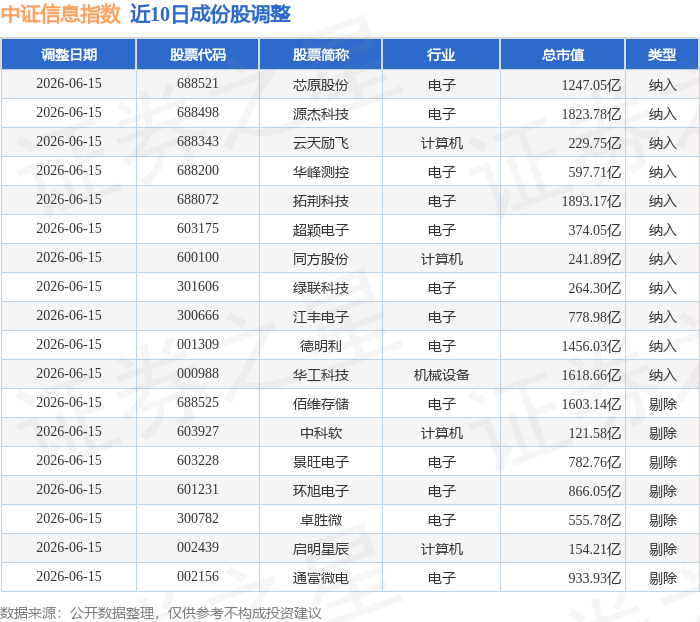Click the 近10日成份股调整 heading

[x=210, y=14]
